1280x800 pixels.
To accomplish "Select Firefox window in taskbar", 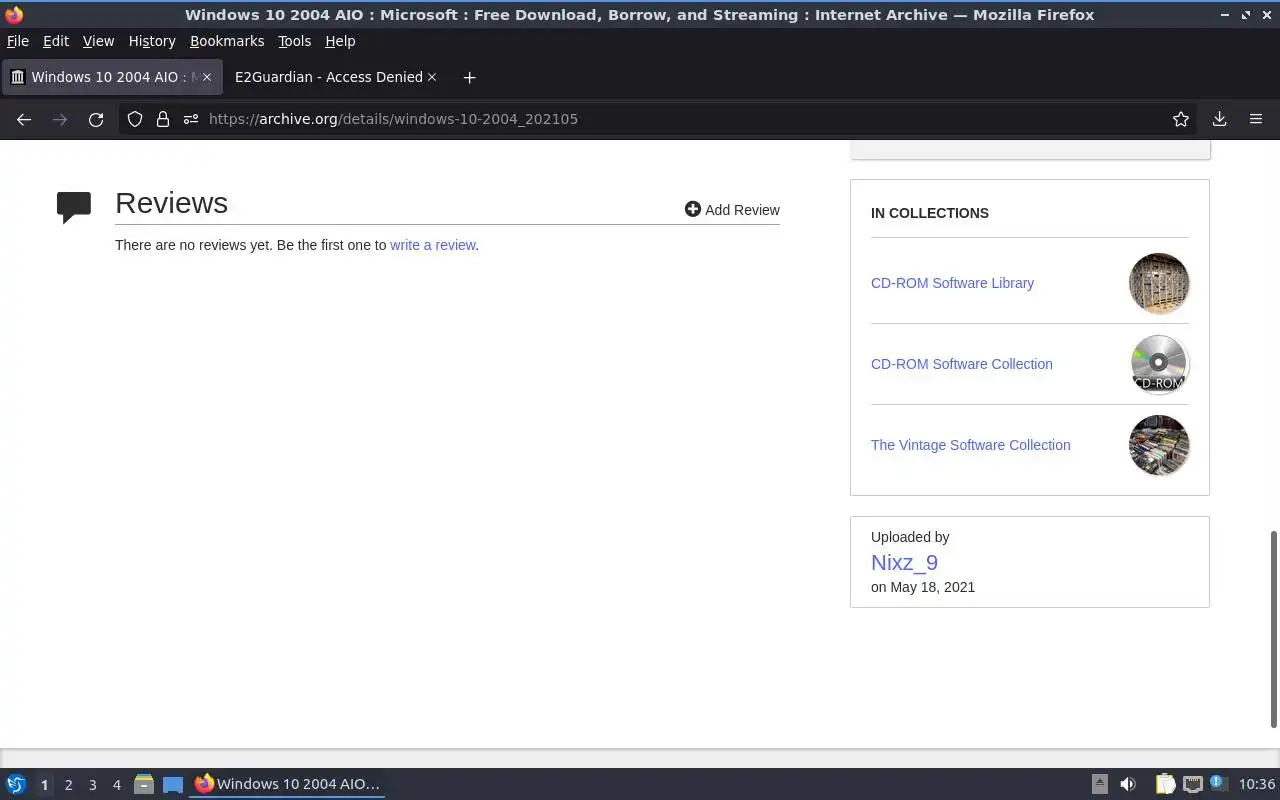I will coord(287,784).
